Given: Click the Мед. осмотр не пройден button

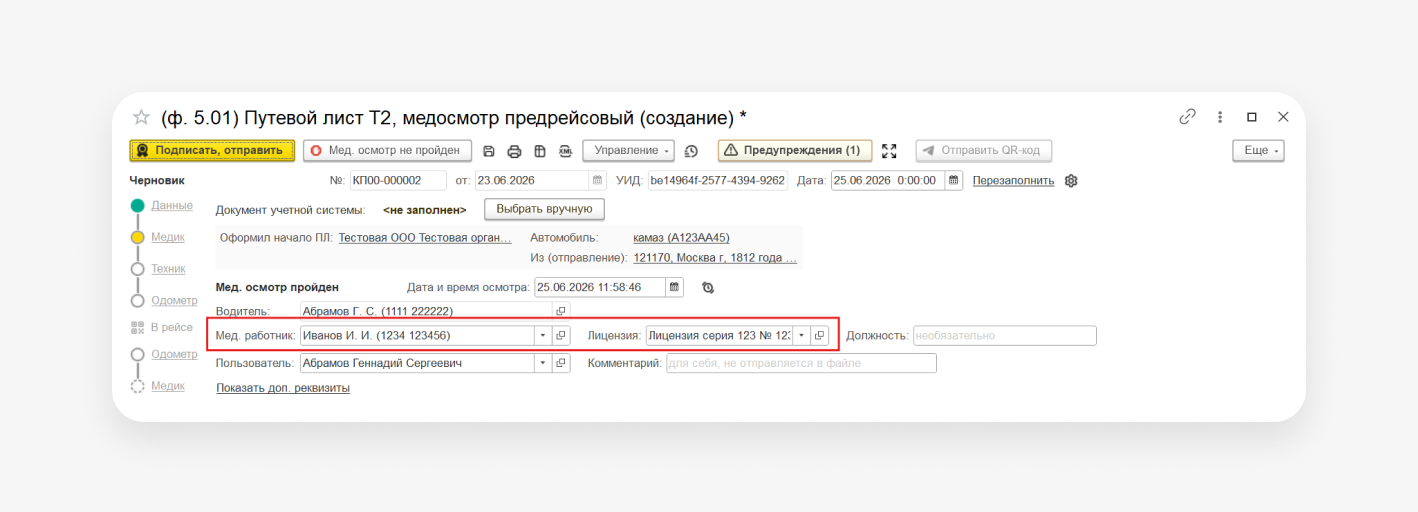Looking at the screenshot, I should (387, 151).
